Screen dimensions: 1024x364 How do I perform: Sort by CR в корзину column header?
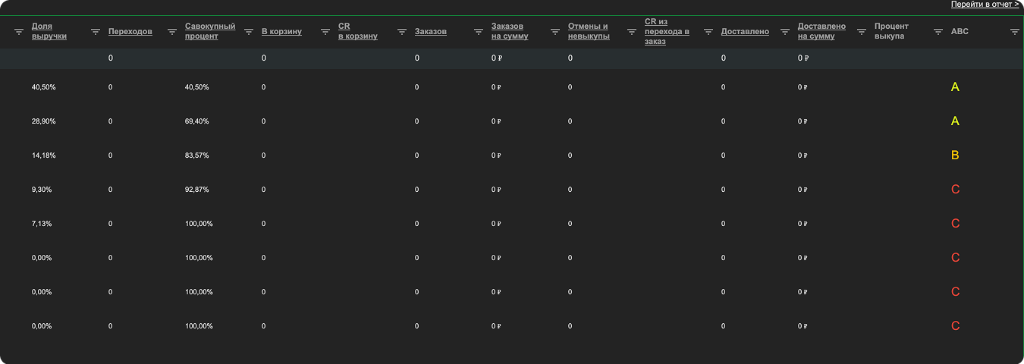click(x=358, y=31)
